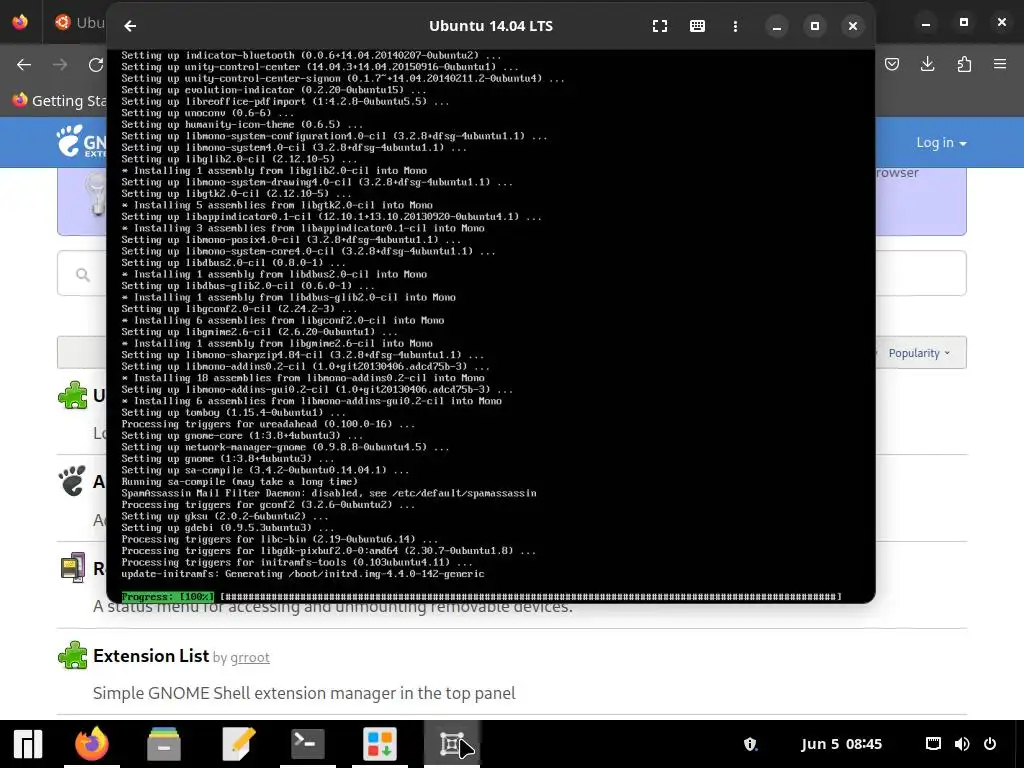Click inside the Ubuntu VM console display

click(490, 326)
